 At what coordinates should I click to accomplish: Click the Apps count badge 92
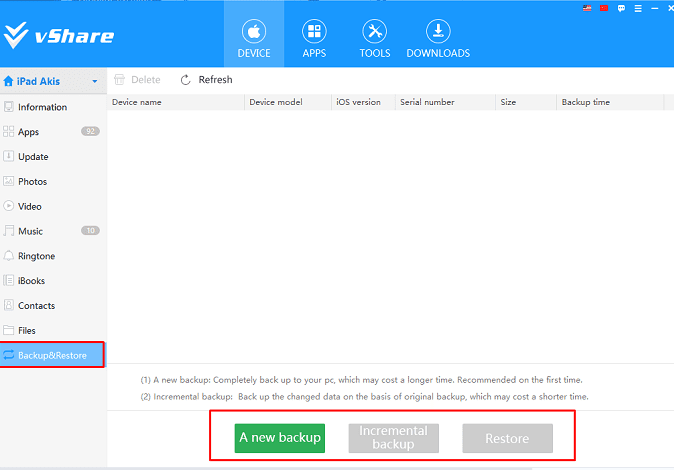90,131
